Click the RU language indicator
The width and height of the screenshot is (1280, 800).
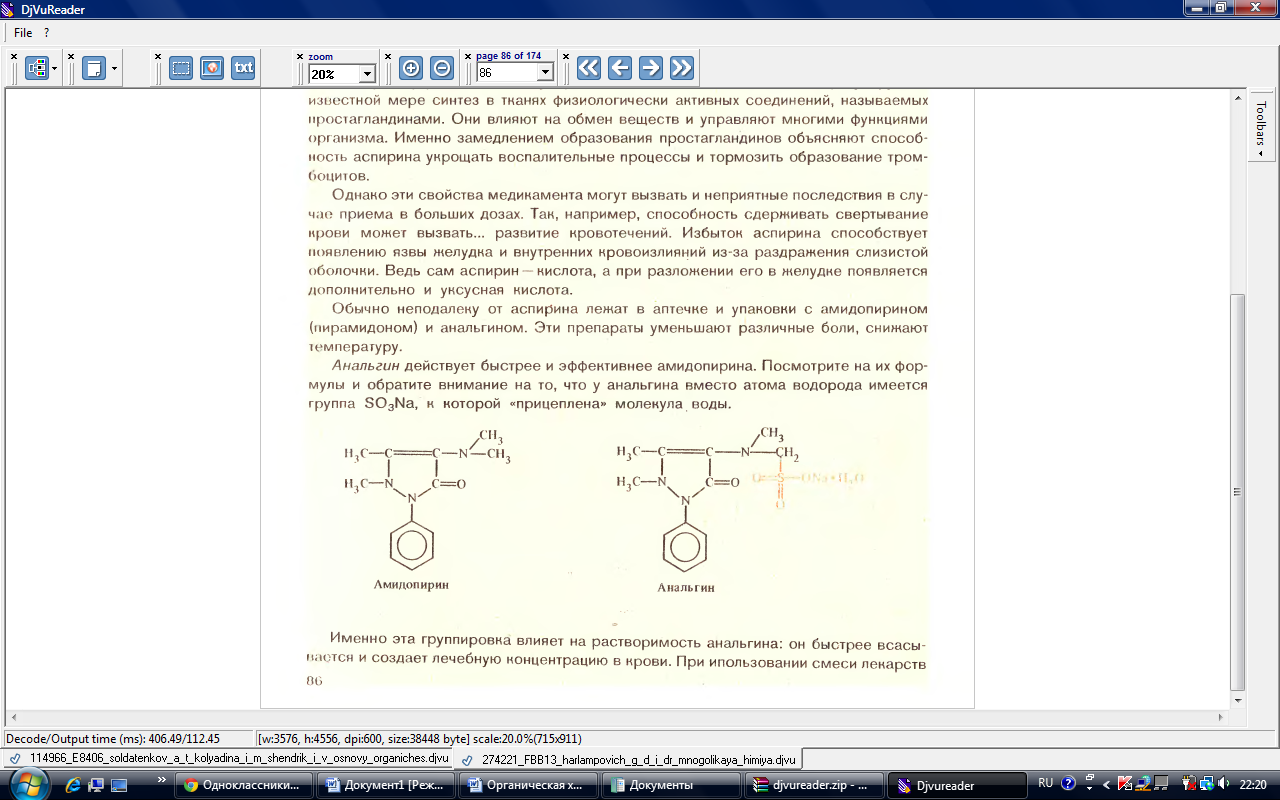(1046, 783)
